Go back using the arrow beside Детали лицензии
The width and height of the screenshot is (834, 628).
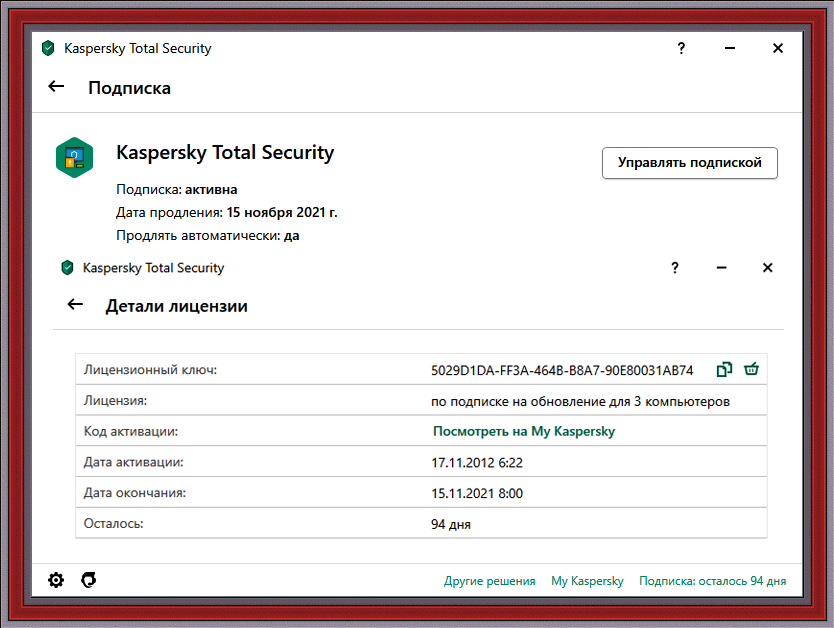[x=76, y=305]
